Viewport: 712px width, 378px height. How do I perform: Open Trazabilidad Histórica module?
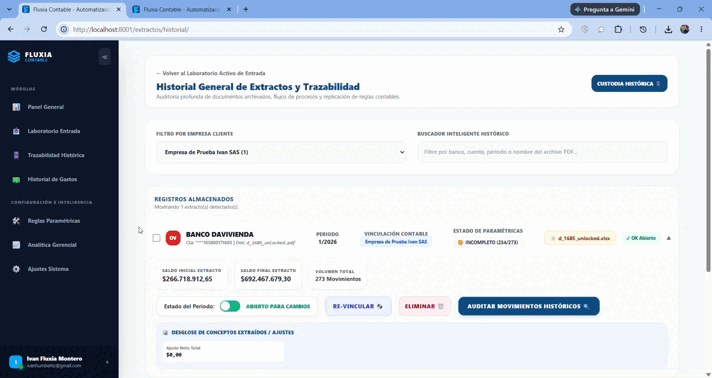tap(56, 155)
